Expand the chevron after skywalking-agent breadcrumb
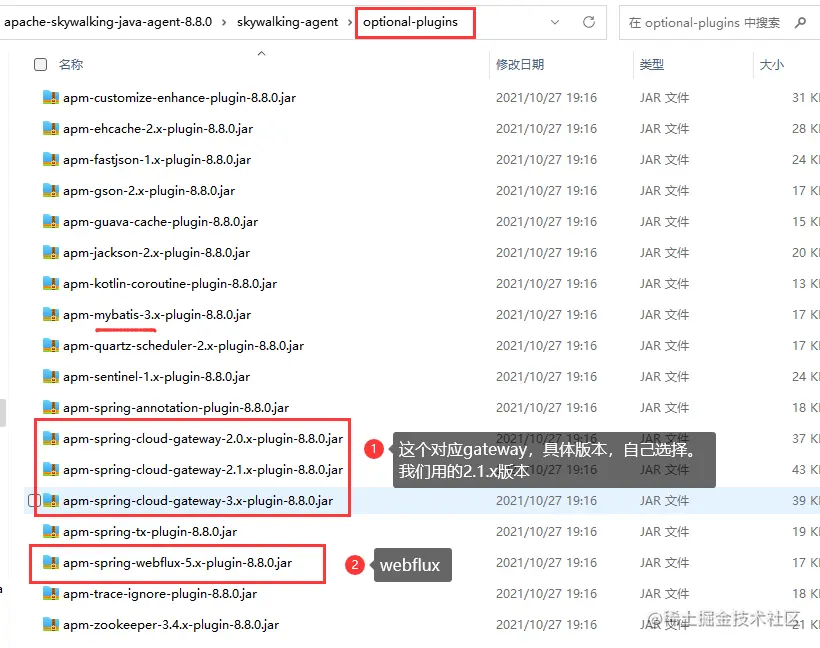820x648 pixels. [x=350, y=22]
